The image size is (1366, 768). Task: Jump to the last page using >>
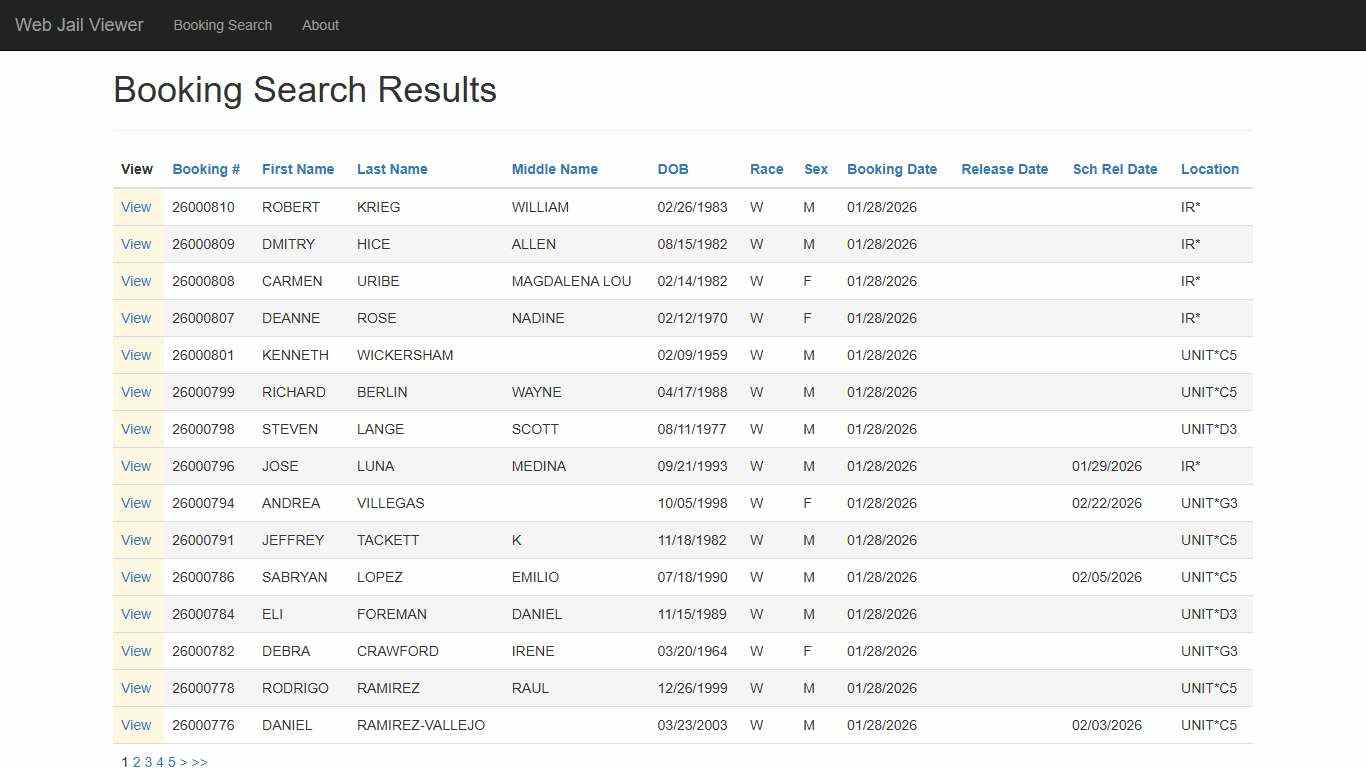[199, 761]
